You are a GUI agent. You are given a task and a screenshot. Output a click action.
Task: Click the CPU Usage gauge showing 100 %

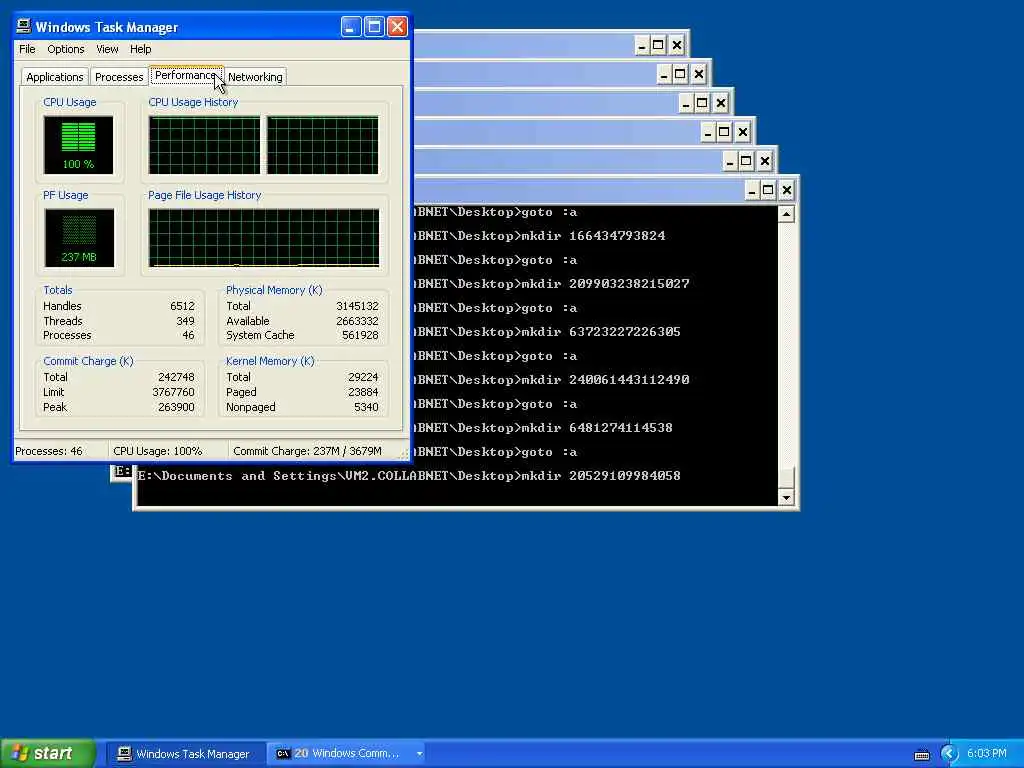pos(78,145)
